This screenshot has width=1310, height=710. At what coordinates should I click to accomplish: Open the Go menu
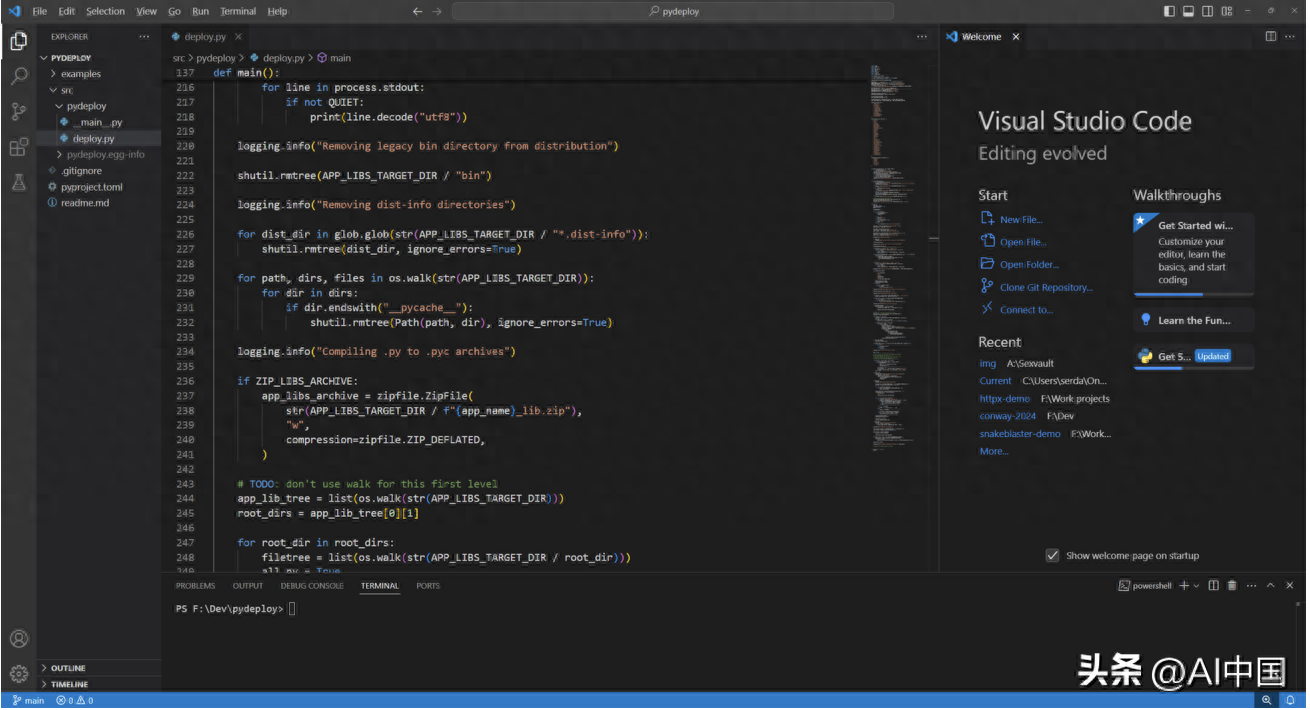(x=175, y=11)
